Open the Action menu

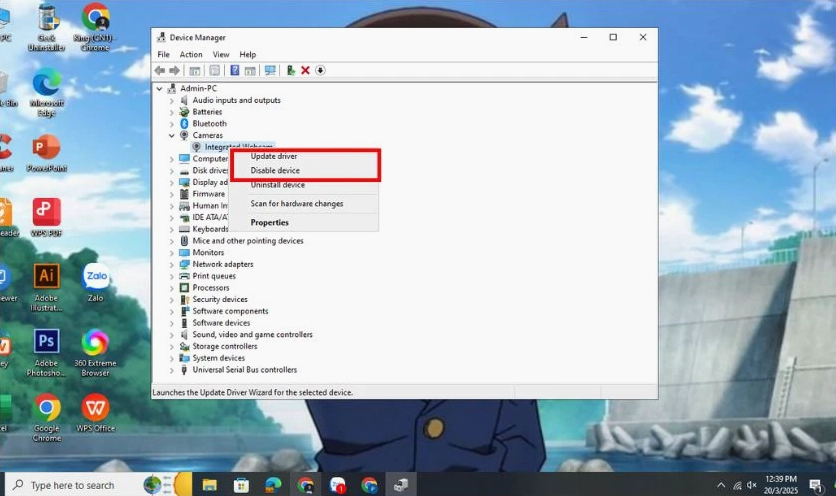click(191, 54)
